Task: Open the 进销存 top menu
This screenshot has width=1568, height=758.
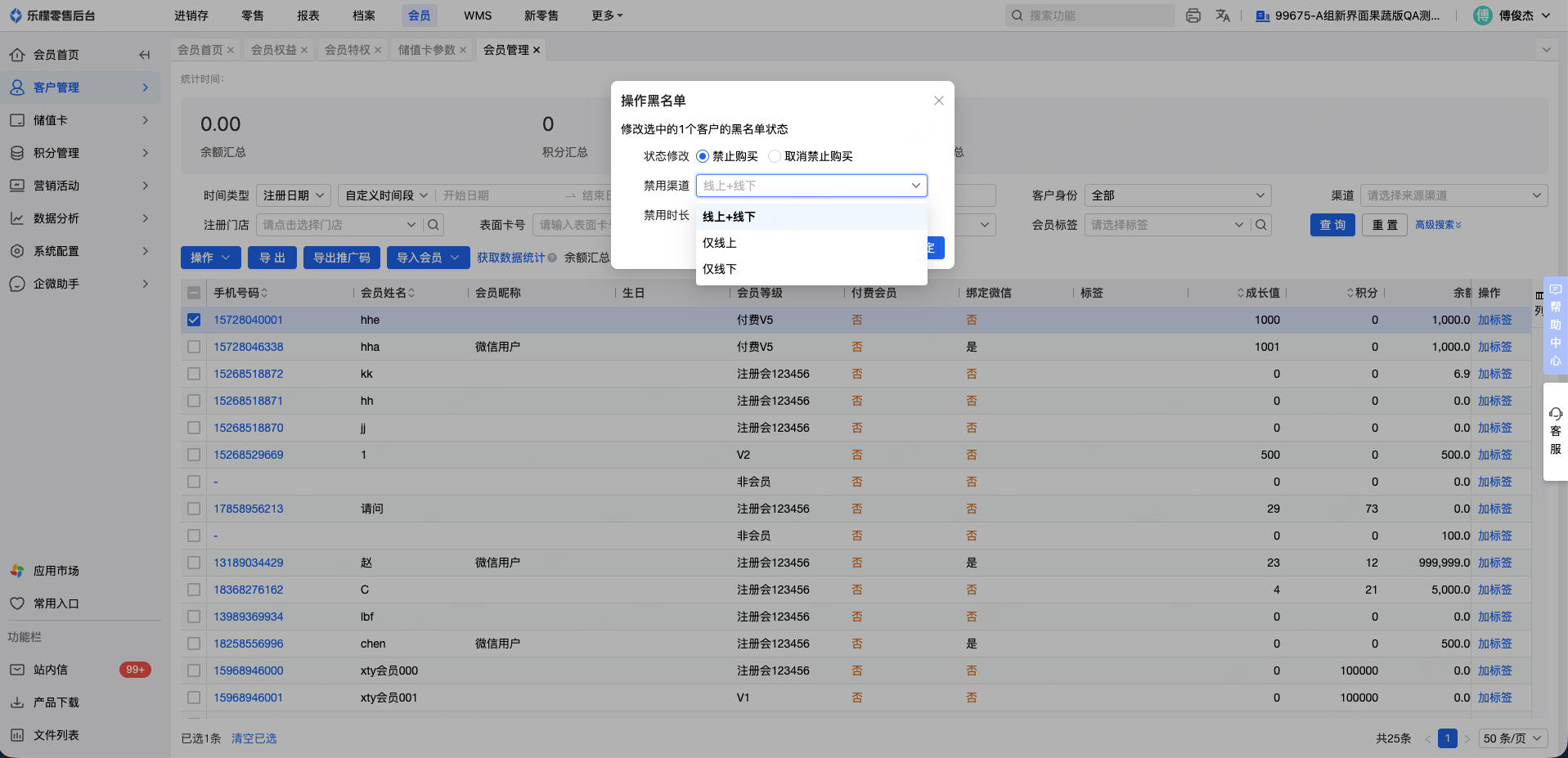Action: pyautogui.click(x=191, y=16)
